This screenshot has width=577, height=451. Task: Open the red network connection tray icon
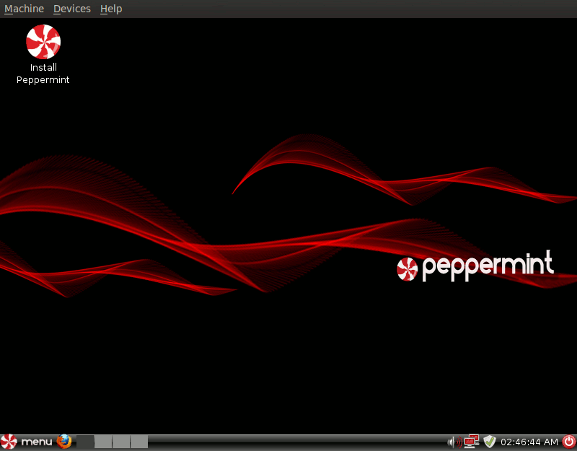(471, 441)
